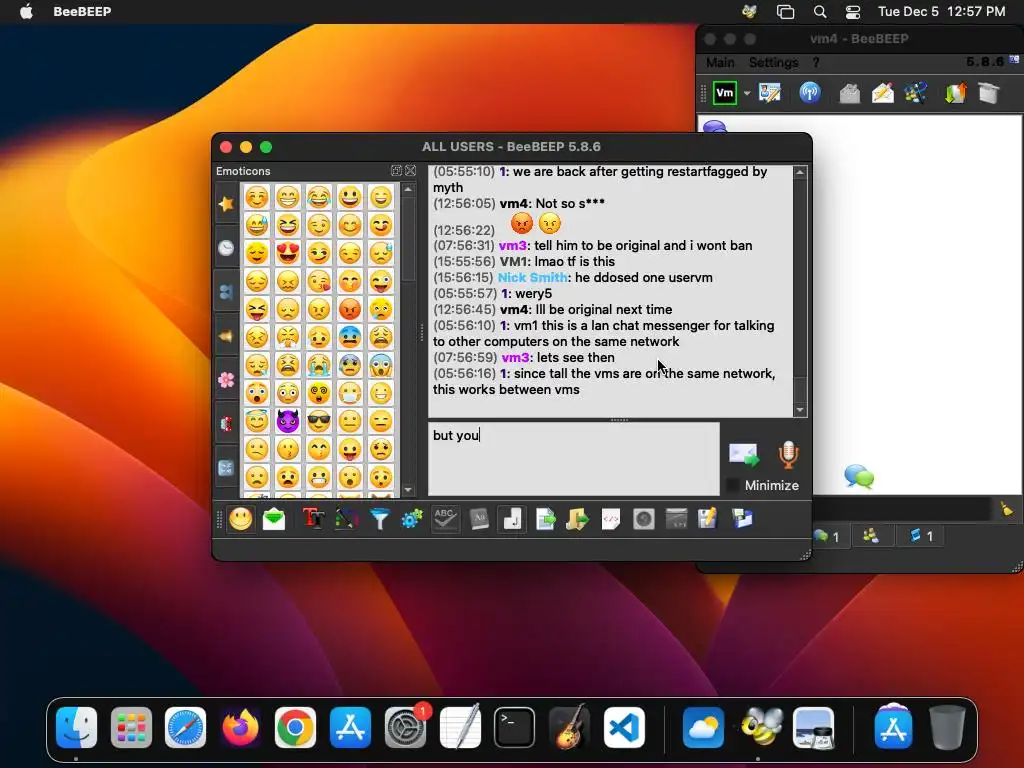Image resolution: width=1024 pixels, height=768 pixels.
Task: Click the Vm status avatar in vm4 window
Action: pyautogui.click(x=724, y=93)
